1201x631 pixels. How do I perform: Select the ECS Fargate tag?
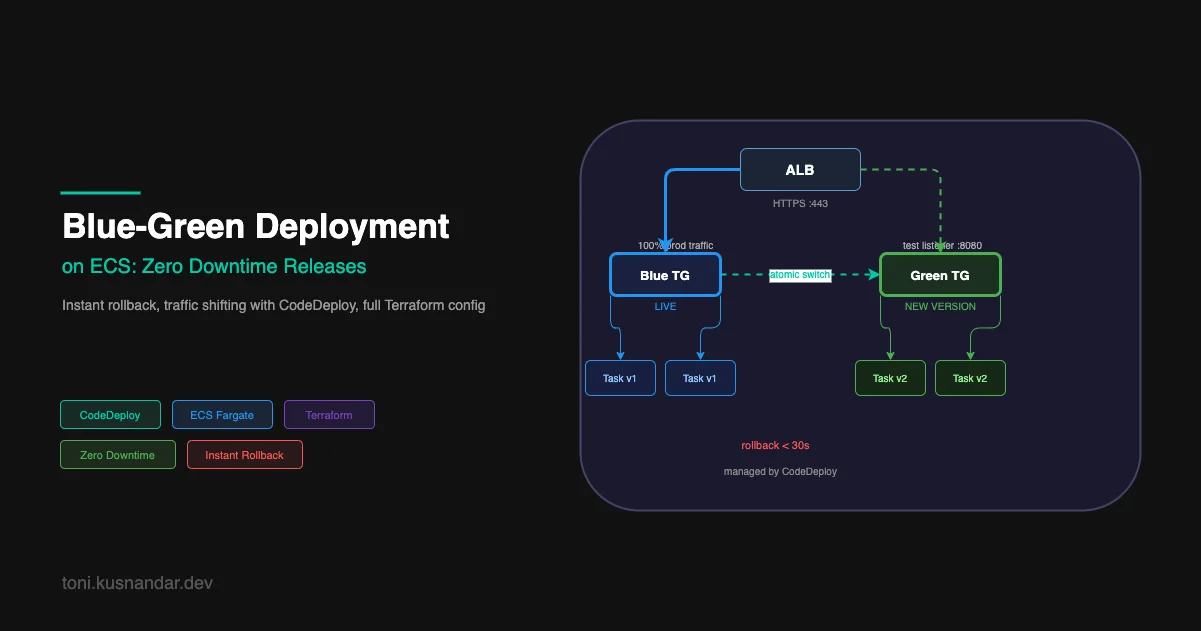(222, 415)
